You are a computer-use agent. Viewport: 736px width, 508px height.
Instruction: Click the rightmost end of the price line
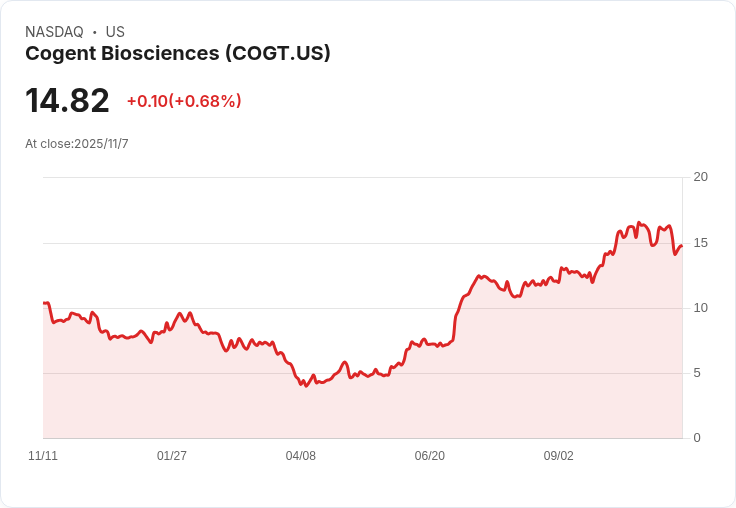click(682, 246)
